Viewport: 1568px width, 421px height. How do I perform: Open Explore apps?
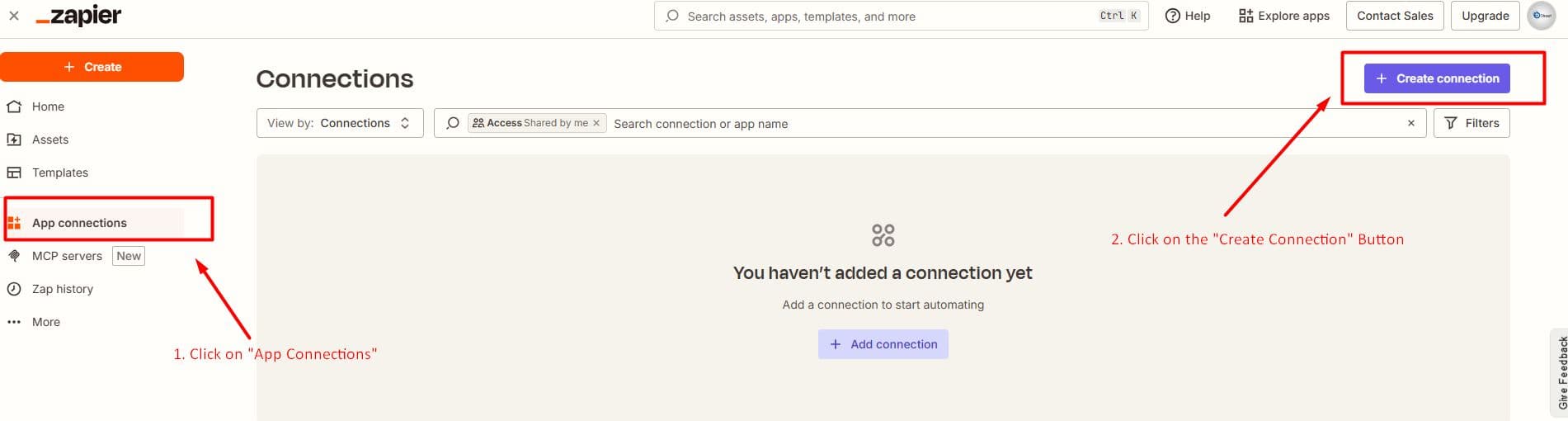pos(1284,16)
